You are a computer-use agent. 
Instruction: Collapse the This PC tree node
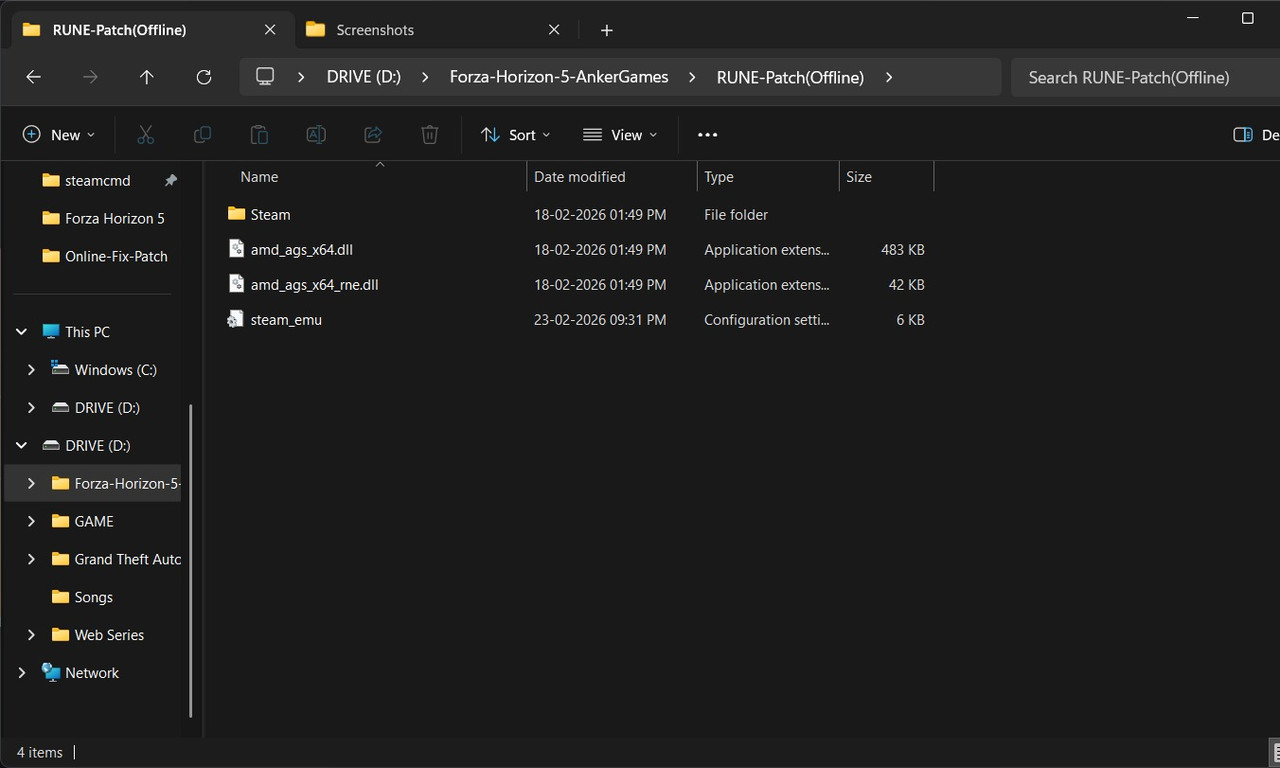[x=22, y=331]
